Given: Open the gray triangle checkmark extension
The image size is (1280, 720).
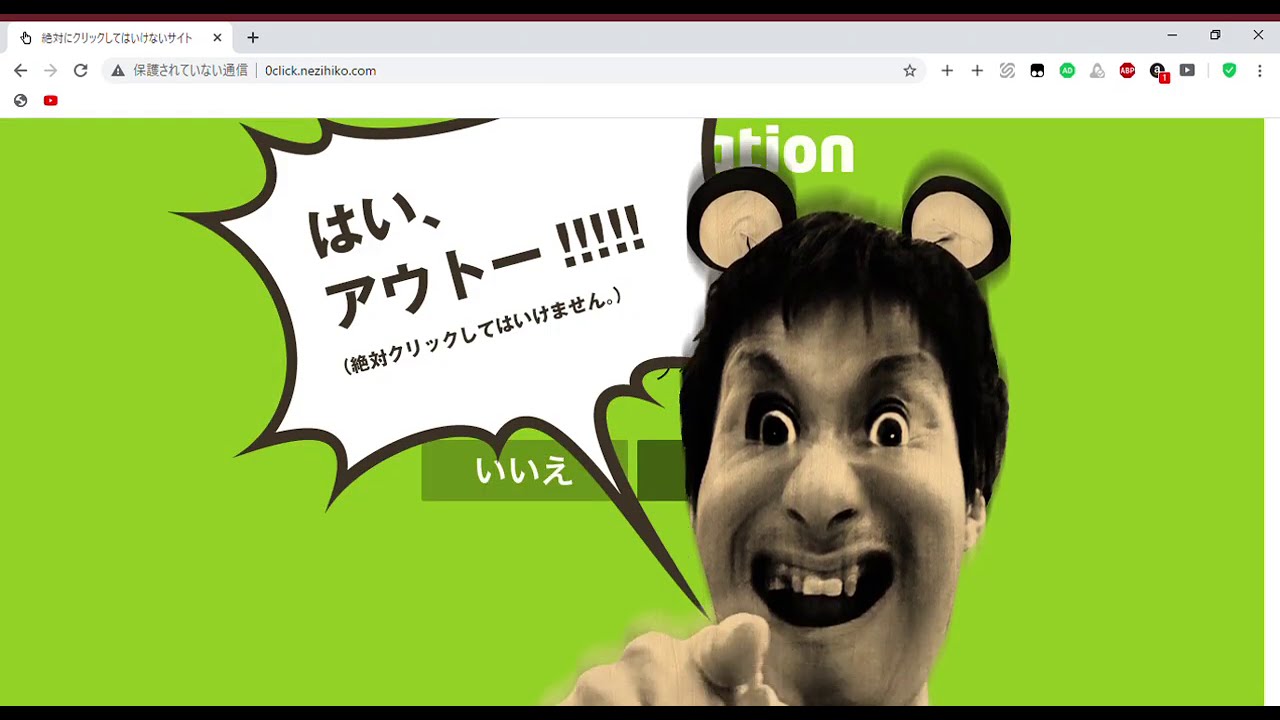Looking at the screenshot, I should coord(1097,71).
